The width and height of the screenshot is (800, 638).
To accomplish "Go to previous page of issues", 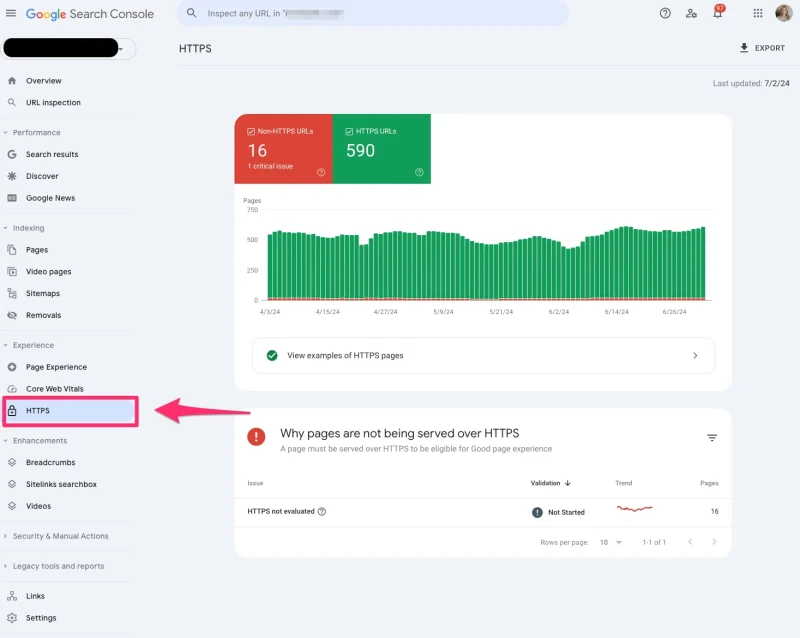I will coord(690,542).
